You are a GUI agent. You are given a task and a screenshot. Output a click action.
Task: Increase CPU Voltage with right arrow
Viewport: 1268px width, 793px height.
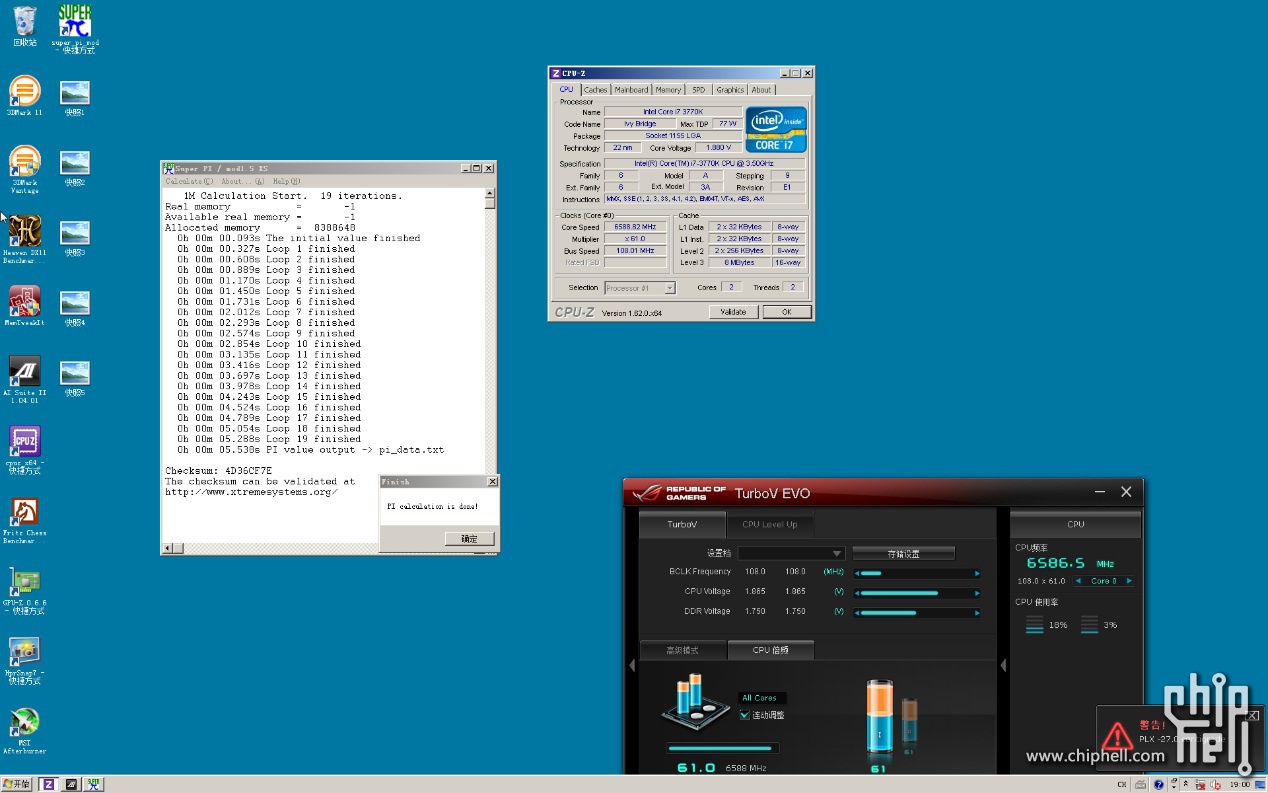pyautogui.click(x=977, y=593)
